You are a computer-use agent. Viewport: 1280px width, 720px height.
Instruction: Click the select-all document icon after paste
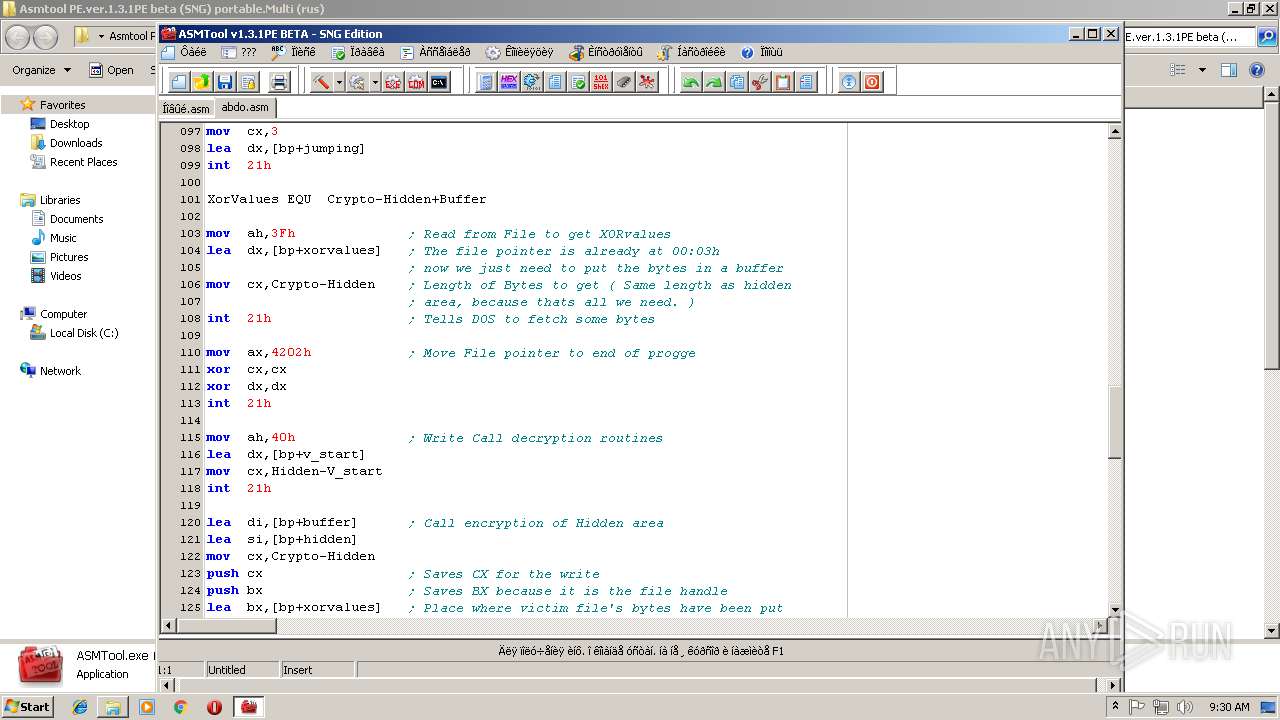806,82
